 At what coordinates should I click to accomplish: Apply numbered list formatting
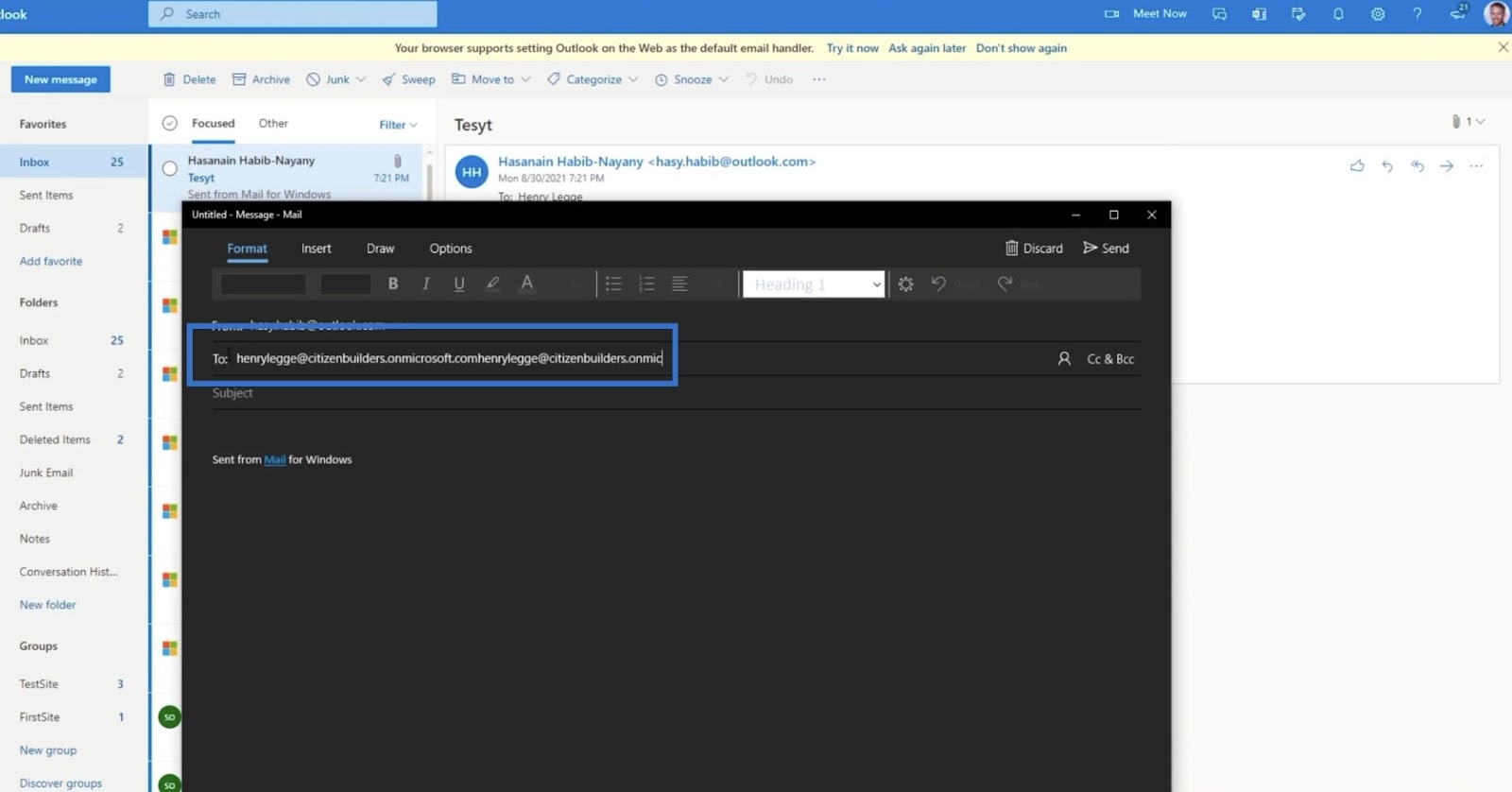(646, 284)
